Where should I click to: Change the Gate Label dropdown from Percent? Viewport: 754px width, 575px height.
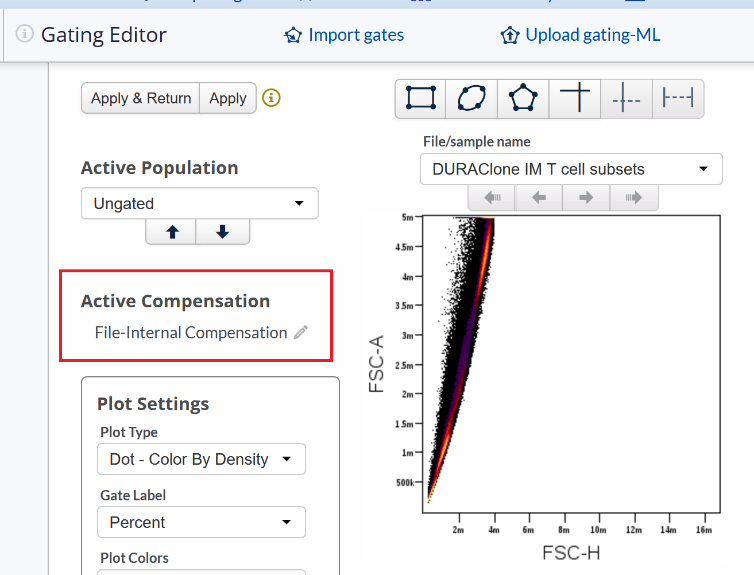[x=201, y=522]
